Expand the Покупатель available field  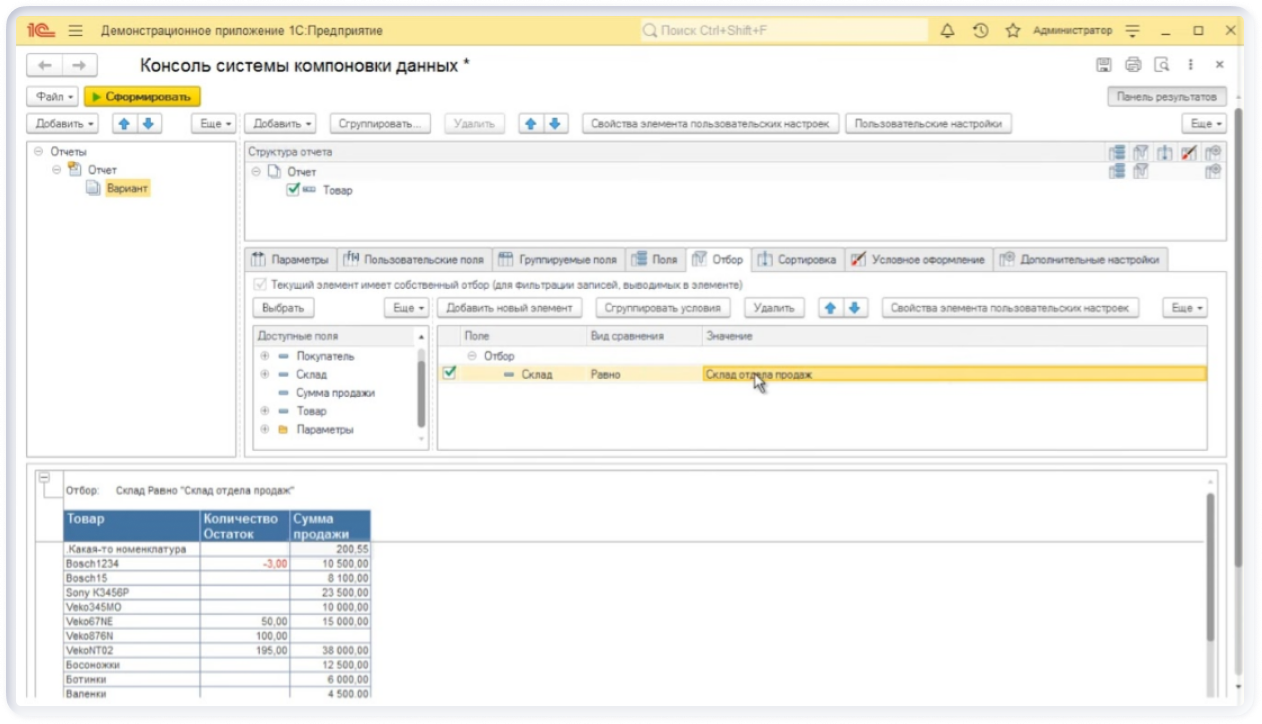click(x=266, y=356)
